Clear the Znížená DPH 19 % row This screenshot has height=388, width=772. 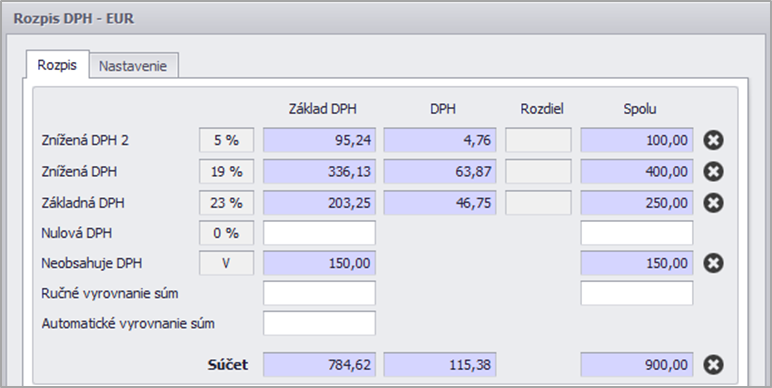click(713, 171)
